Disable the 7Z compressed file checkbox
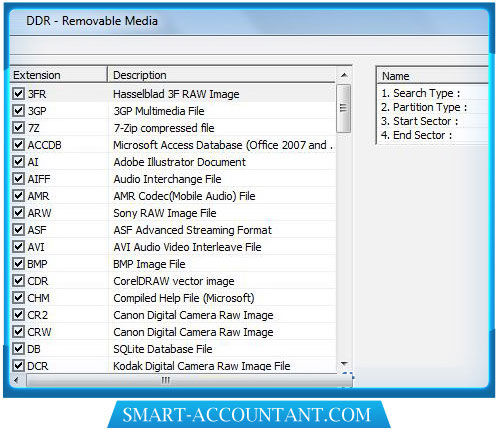This screenshot has height=430, width=500. (x=18, y=128)
